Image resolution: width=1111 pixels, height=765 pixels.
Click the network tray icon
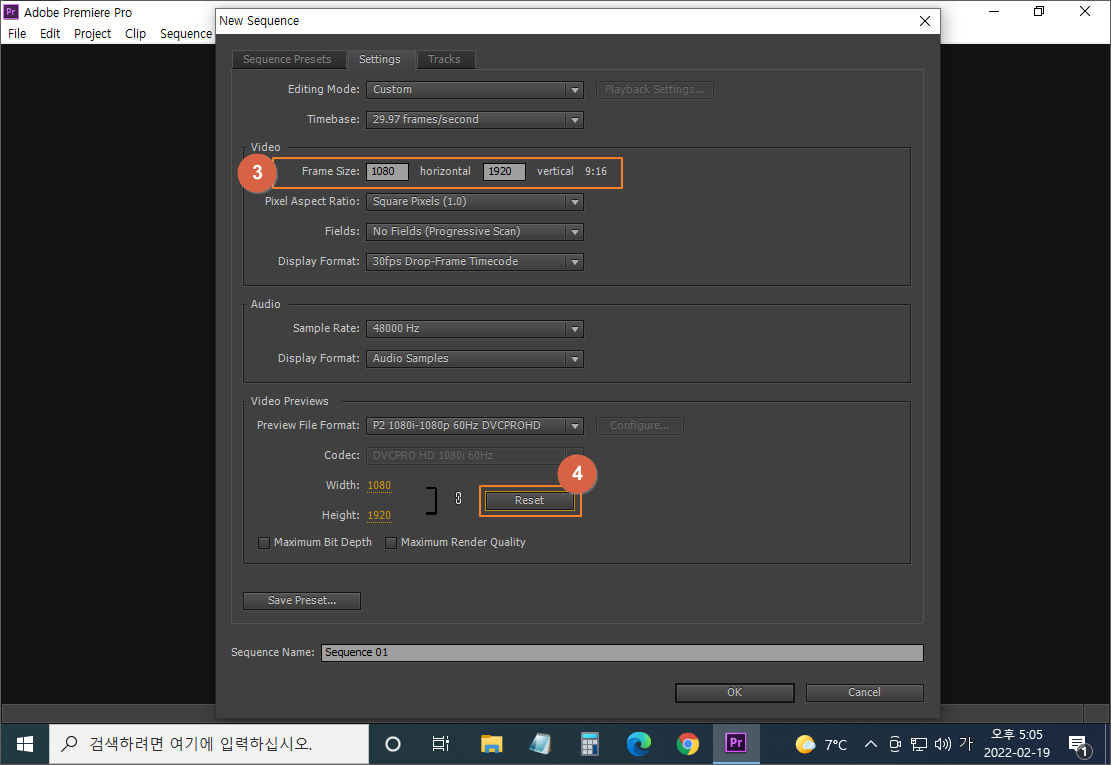click(919, 744)
